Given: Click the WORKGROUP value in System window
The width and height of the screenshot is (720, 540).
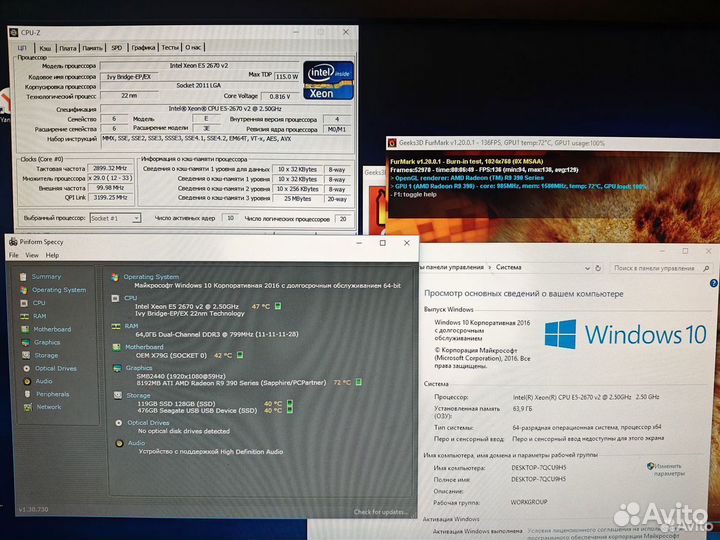Looking at the screenshot, I should pyautogui.click(x=529, y=502).
